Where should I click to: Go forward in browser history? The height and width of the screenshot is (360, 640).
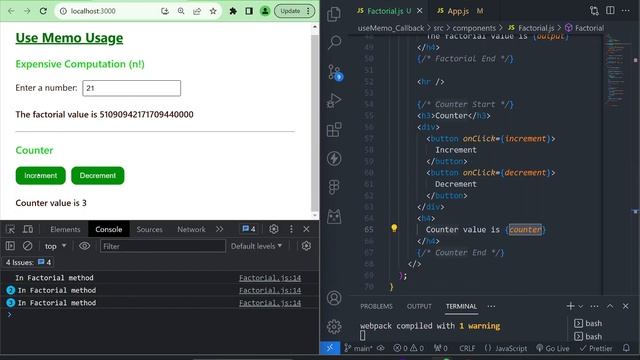(x=27, y=11)
